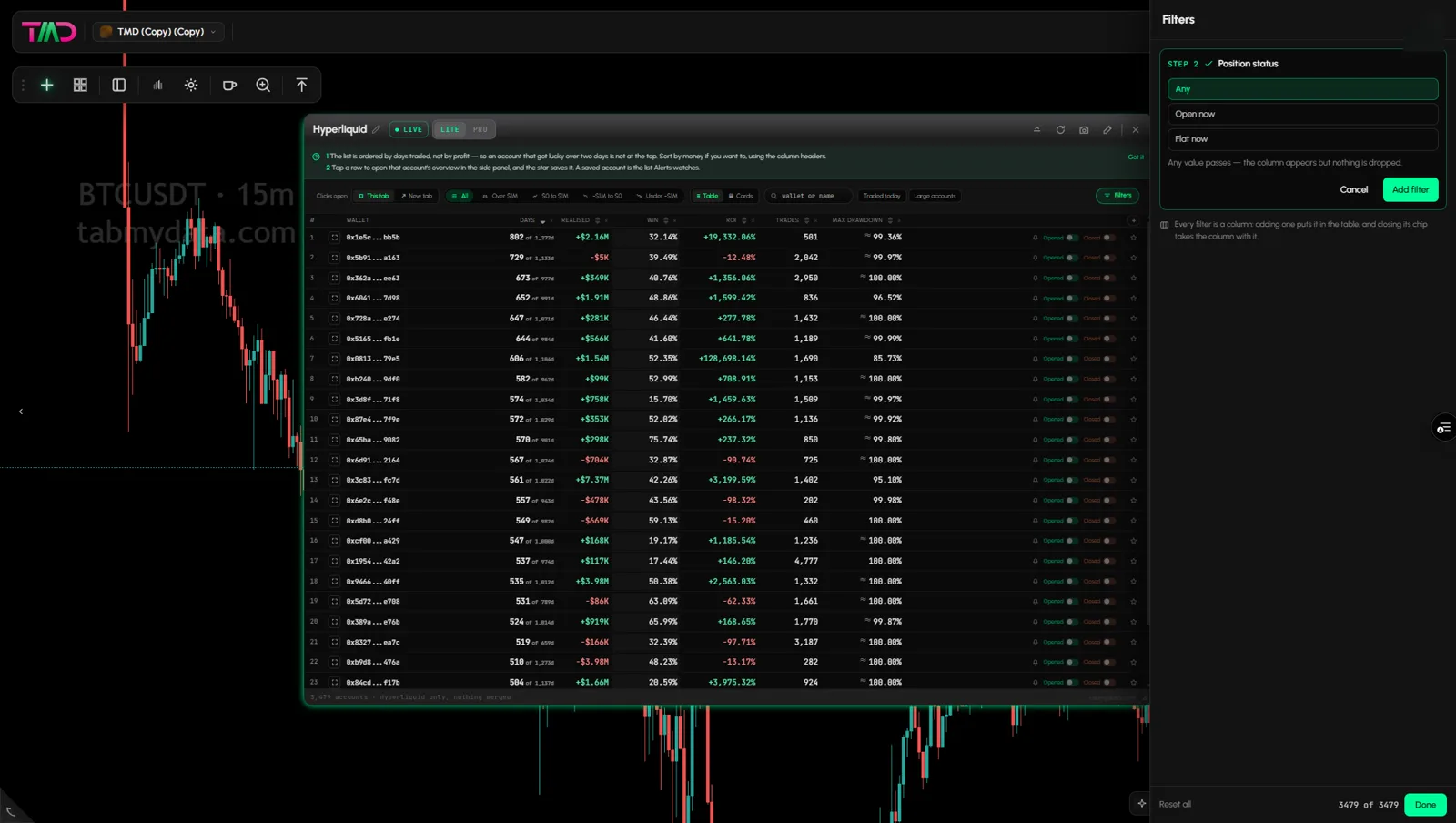
Task: Click the add column plus icon in the table header
Action: pyautogui.click(x=1133, y=220)
